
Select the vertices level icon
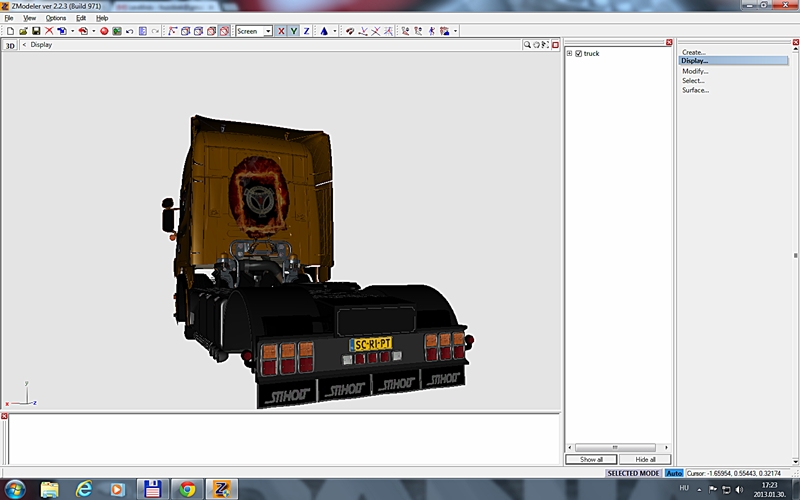click(x=172, y=31)
